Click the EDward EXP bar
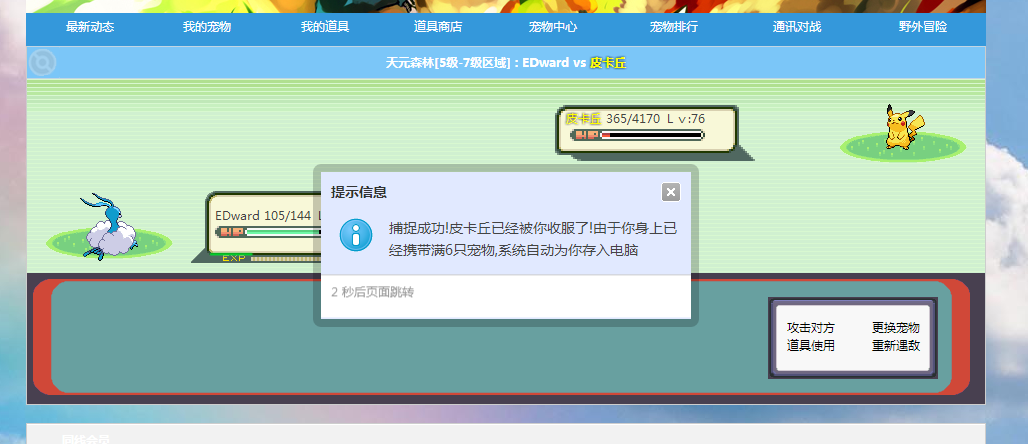Image resolution: width=1028 pixels, height=444 pixels. [270, 258]
